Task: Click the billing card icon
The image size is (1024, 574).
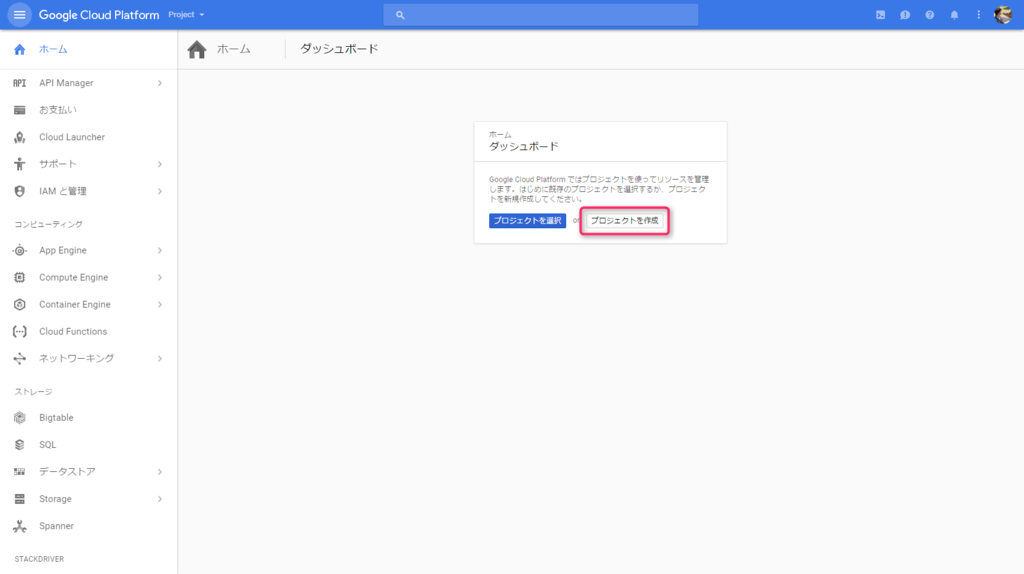Action: coord(20,110)
